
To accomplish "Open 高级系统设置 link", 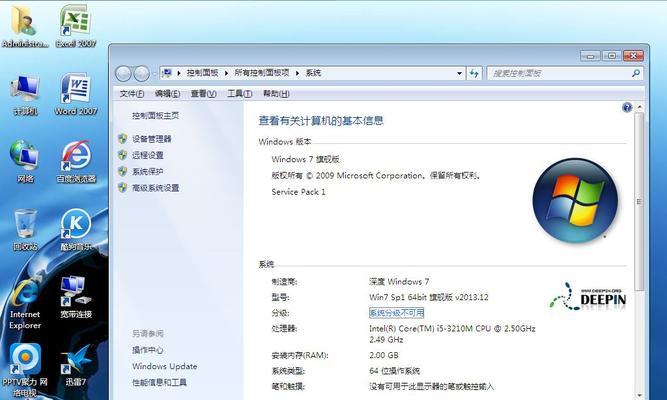I will click(155, 188).
